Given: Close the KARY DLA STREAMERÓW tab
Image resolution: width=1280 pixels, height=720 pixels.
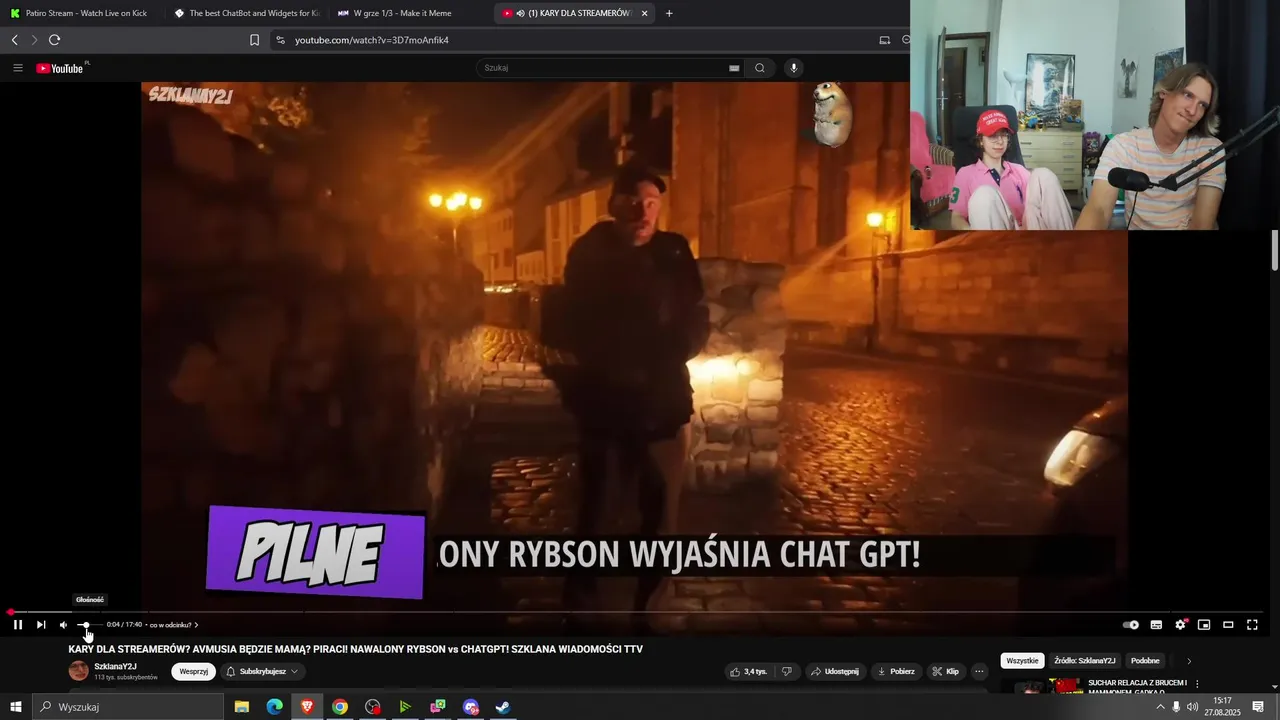Looking at the screenshot, I should [644, 13].
